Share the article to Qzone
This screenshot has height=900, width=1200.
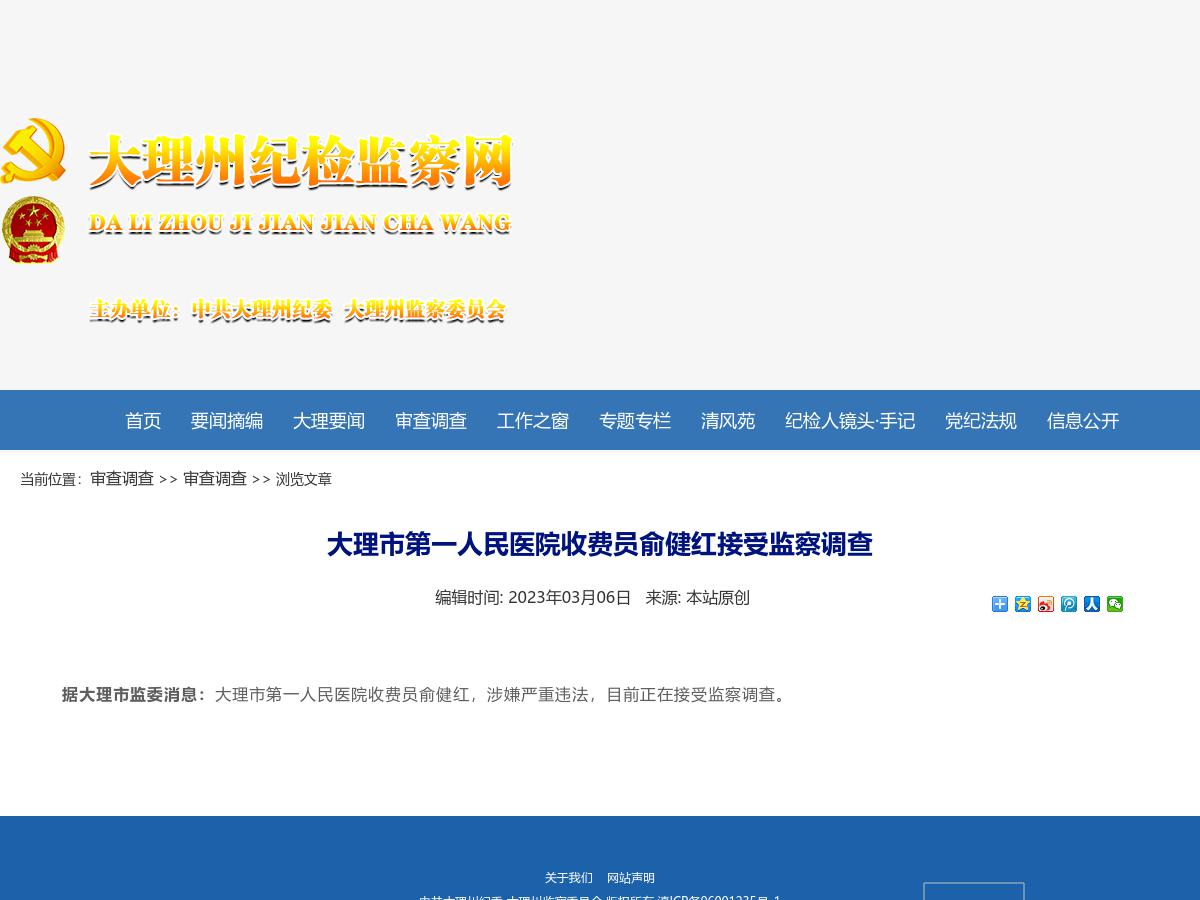(x=1023, y=604)
